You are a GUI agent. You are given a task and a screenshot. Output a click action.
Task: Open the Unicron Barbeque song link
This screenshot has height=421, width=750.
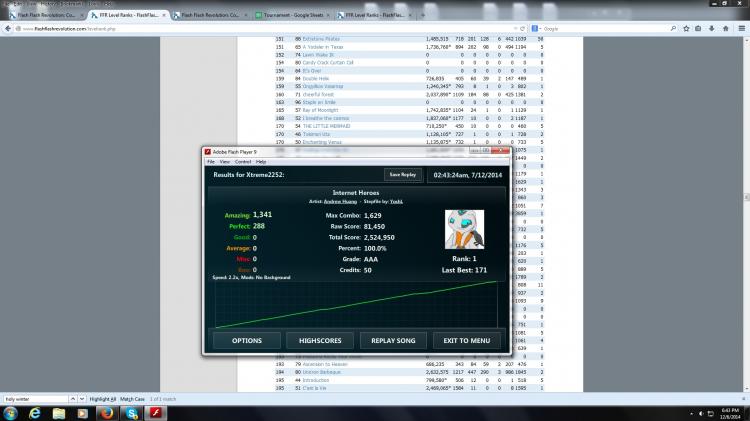click(321, 372)
